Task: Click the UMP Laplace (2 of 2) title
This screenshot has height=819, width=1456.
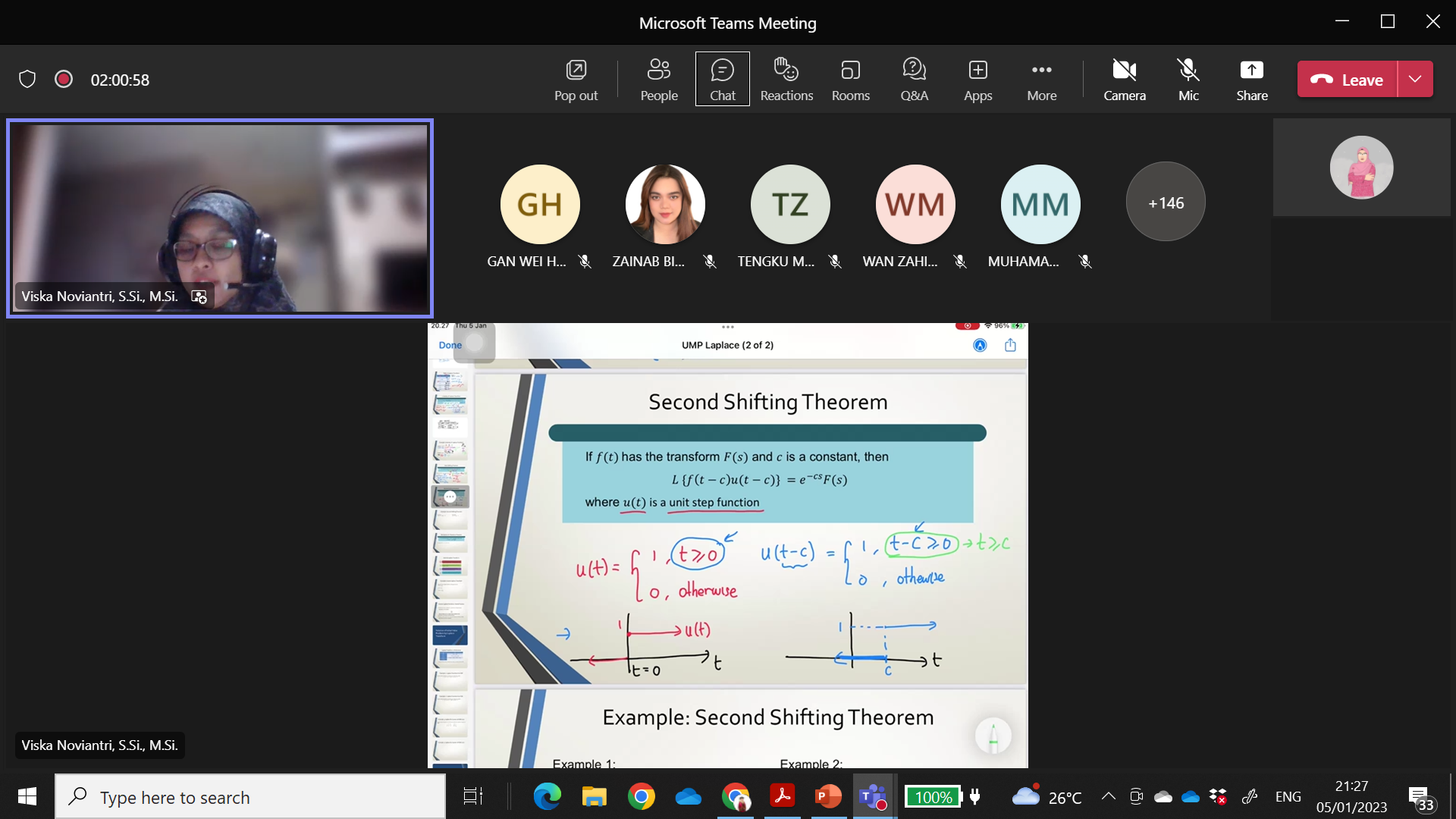Action: [727, 345]
